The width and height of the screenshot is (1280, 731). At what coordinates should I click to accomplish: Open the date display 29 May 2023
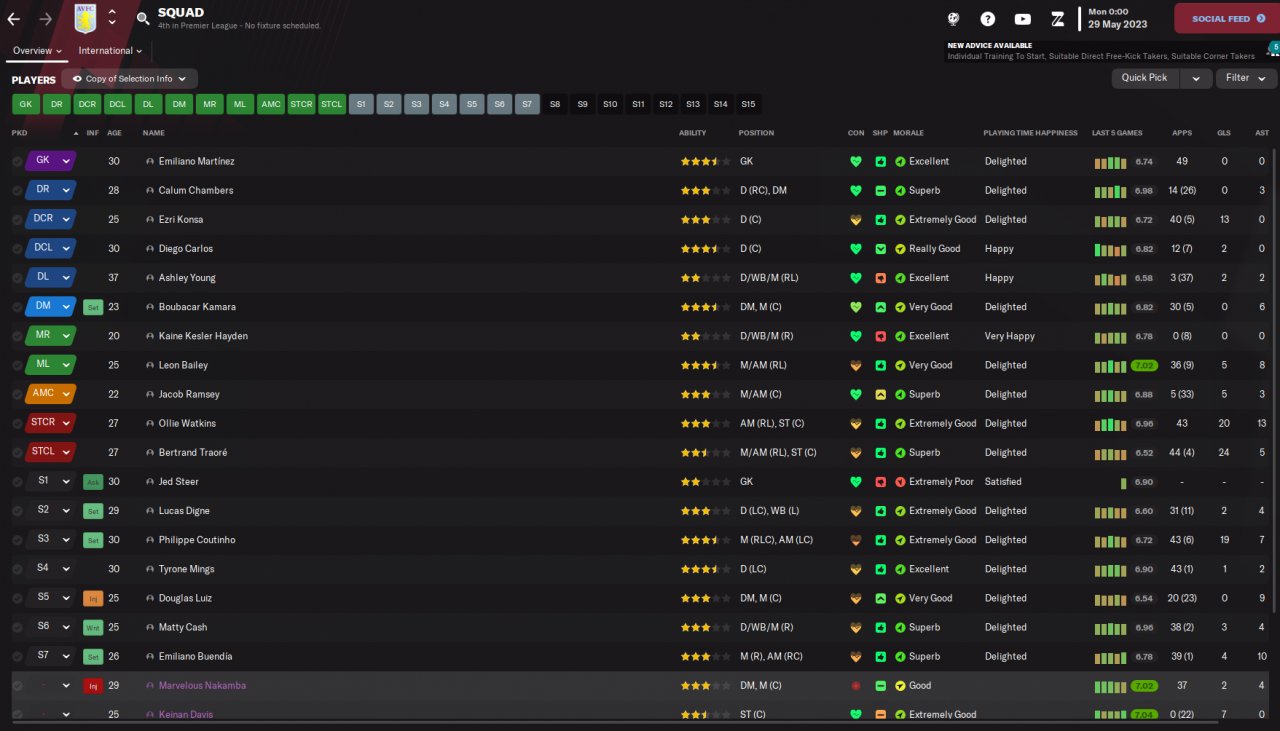click(1118, 24)
